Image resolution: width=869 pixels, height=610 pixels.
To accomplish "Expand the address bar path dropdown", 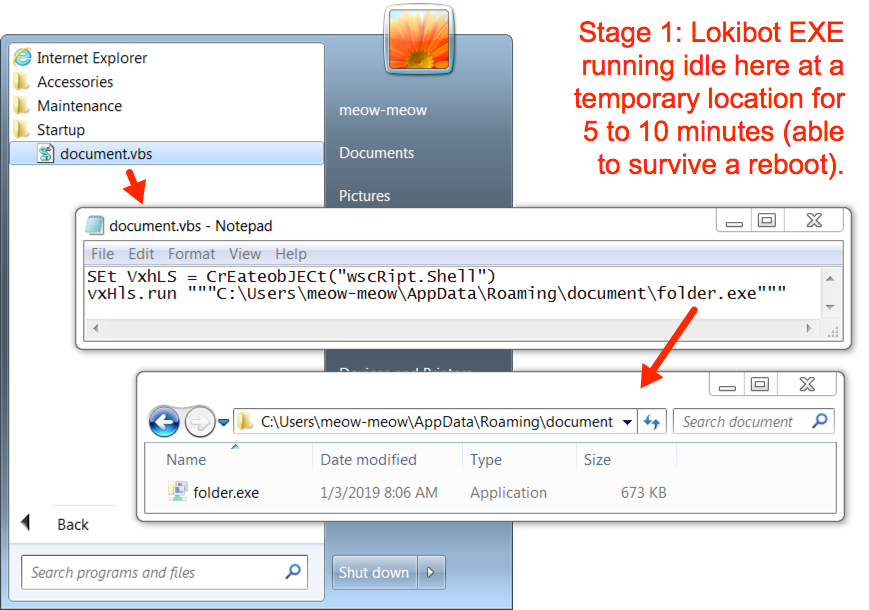I will 627,422.
